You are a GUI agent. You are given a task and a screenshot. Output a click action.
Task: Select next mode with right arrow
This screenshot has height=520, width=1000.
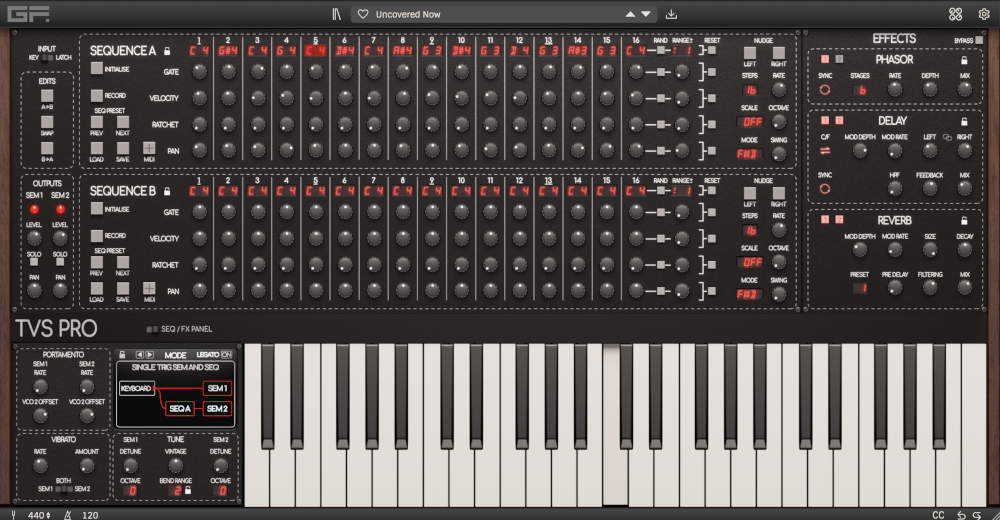(x=150, y=355)
